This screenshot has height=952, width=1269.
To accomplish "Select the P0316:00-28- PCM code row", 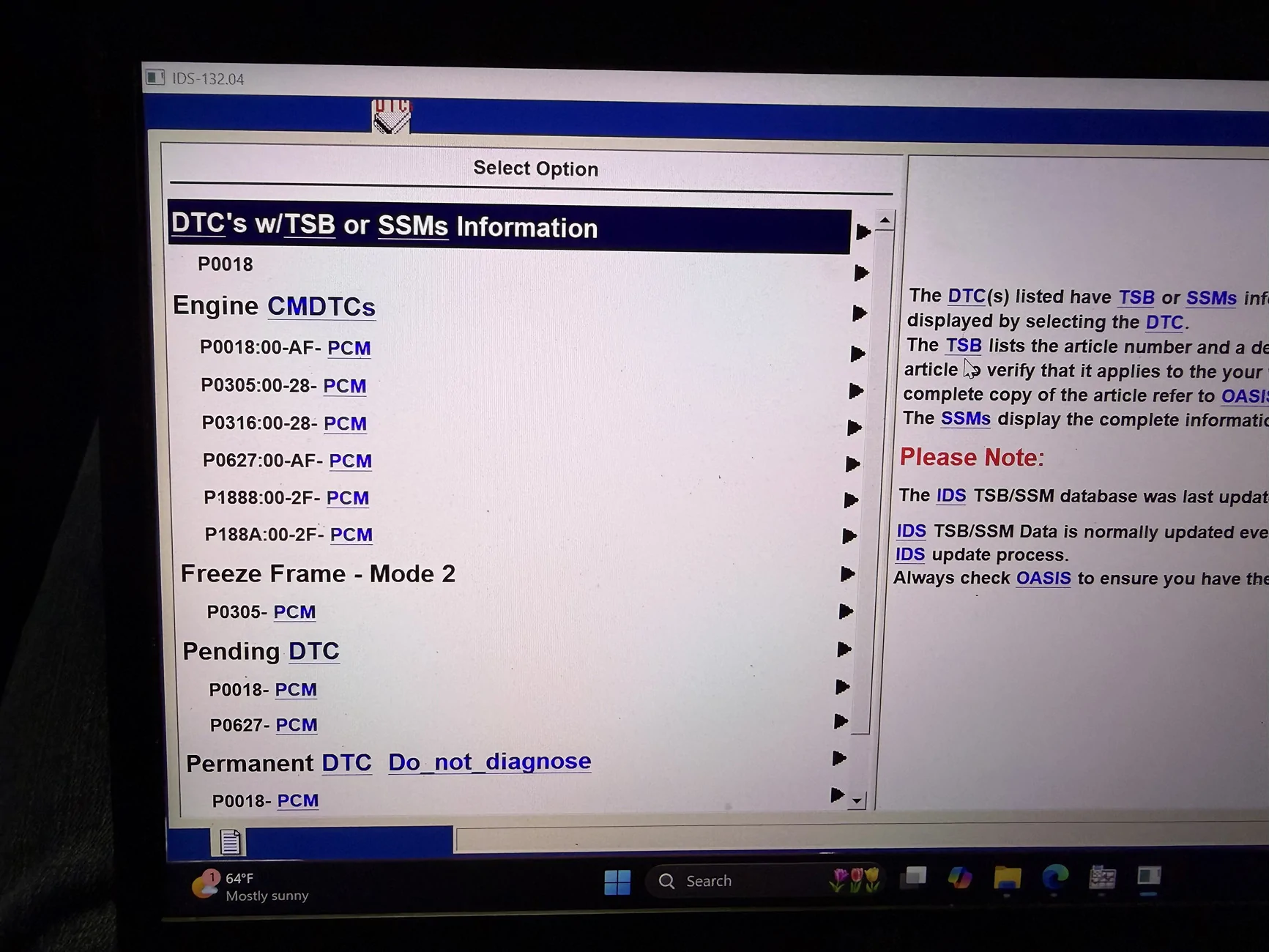I will point(285,423).
